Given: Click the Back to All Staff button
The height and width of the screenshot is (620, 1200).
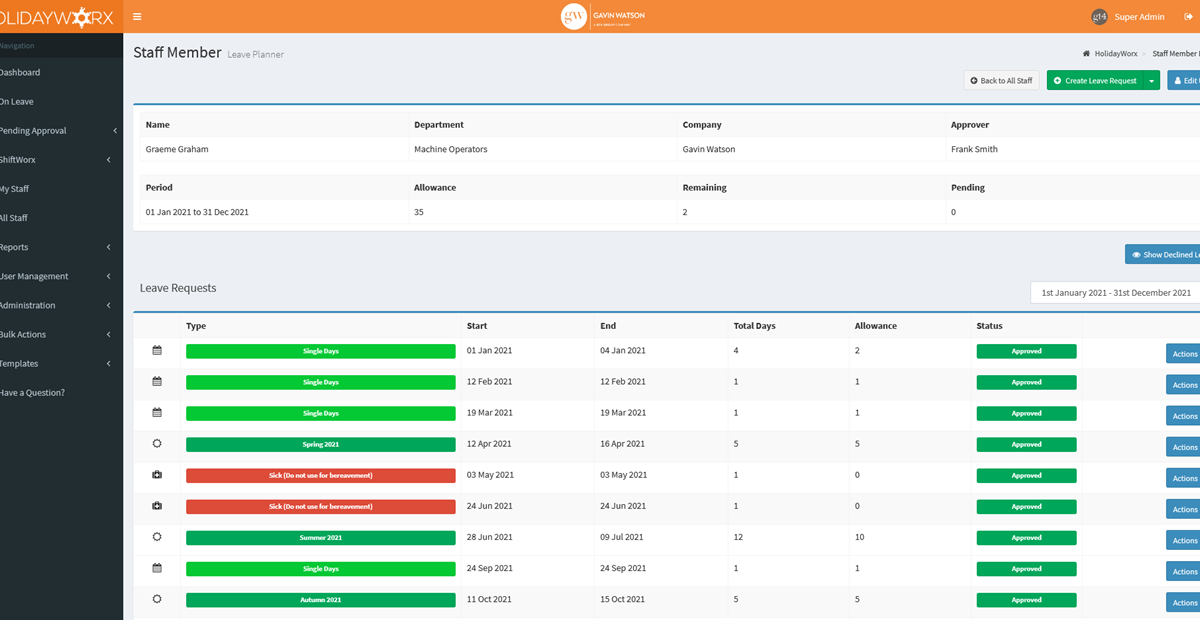Looking at the screenshot, I should [x=1001, y=81].
